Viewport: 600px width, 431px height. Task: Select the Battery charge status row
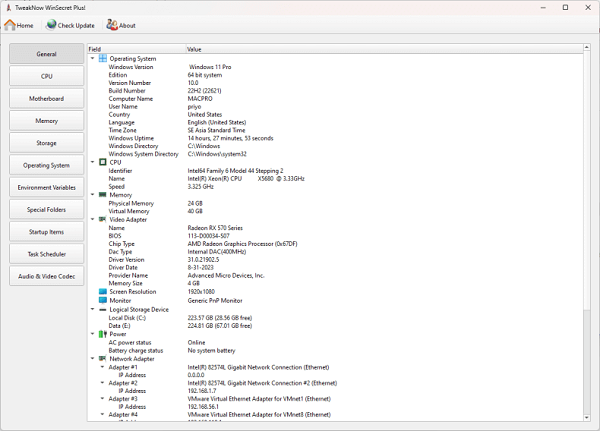pyautogui.click(x=335, y=350)
